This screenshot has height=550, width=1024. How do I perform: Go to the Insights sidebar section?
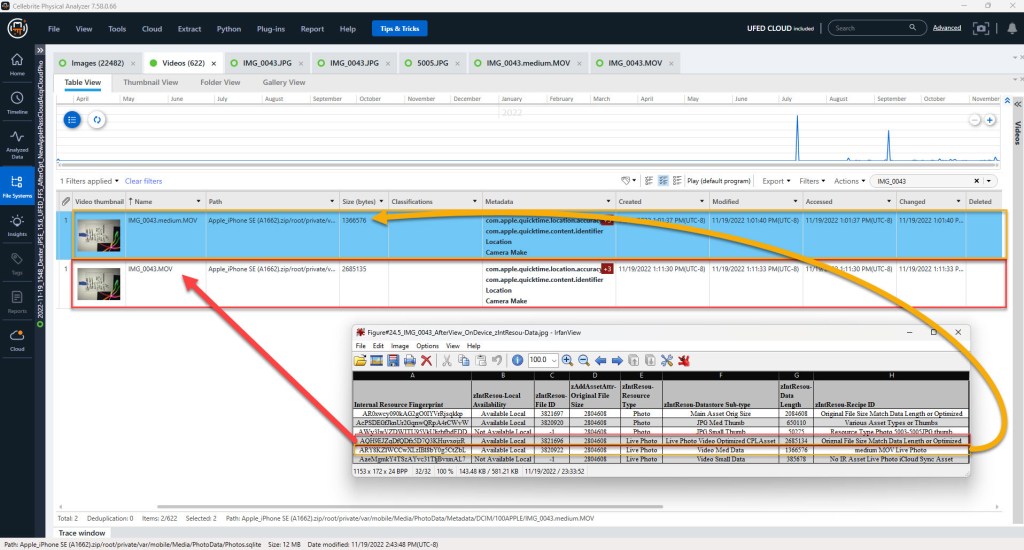17,225
